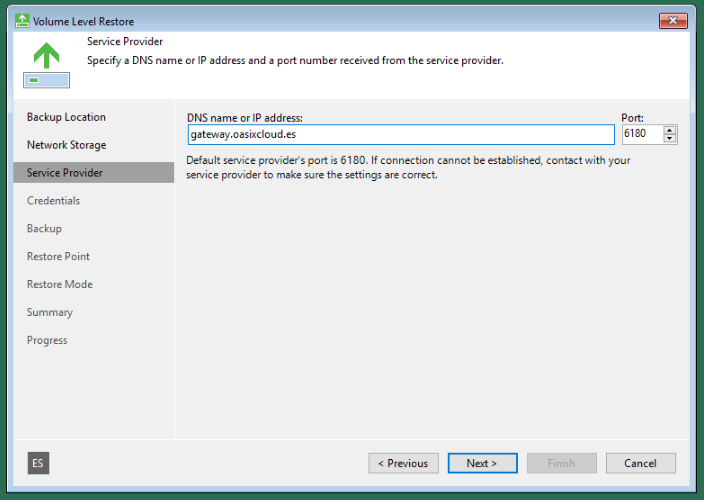Jump to the Credentials step
704x500 pixels.
point(53,201)
